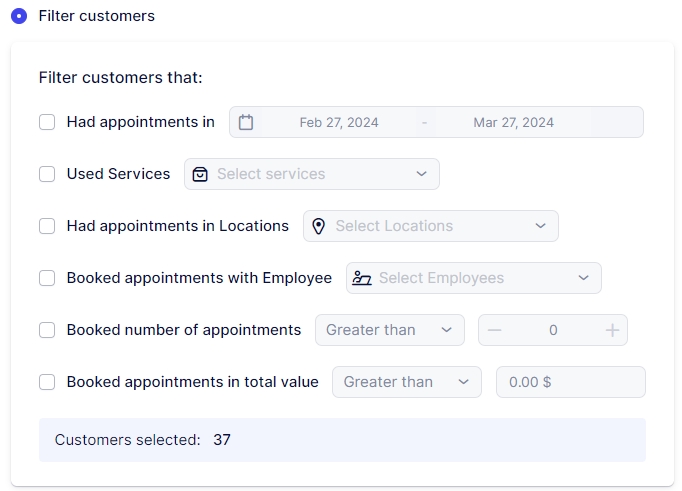Viewport: 682px width, 491px height.
Task: Tick the Used Services checkbox
Action: [x=47, y=174]
